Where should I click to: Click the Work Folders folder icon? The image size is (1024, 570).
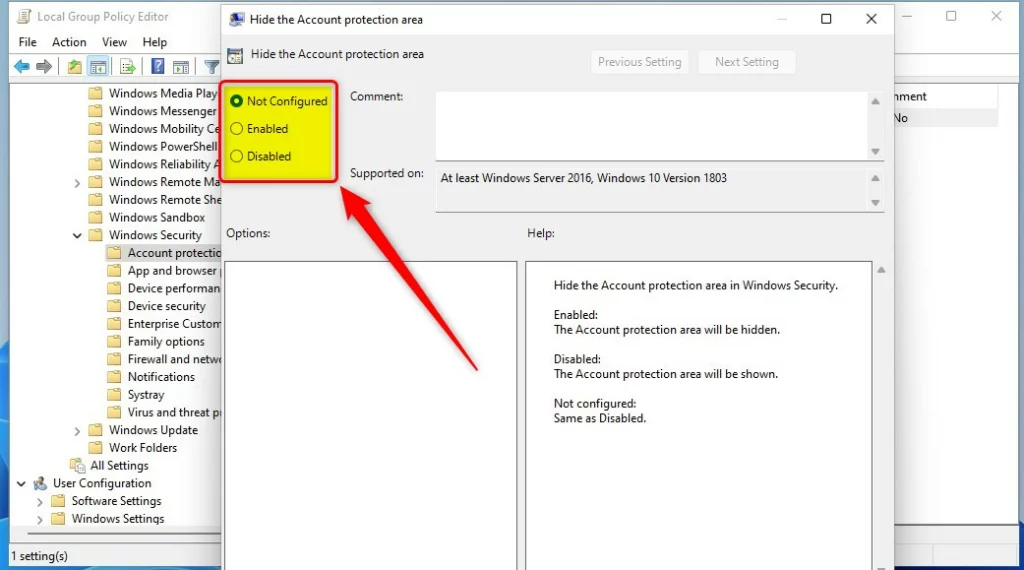[x=96, y=447]
